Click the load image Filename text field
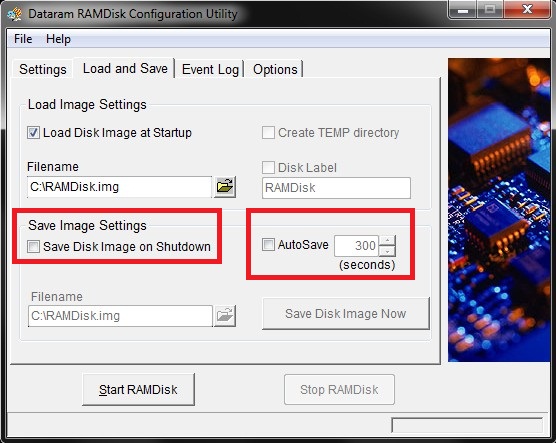 (119, 187)
